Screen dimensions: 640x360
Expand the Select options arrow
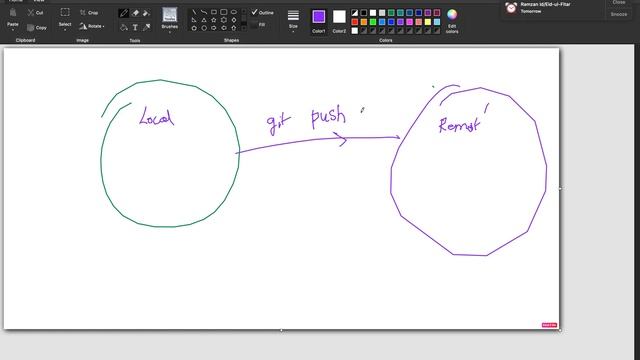pos(65,30)
